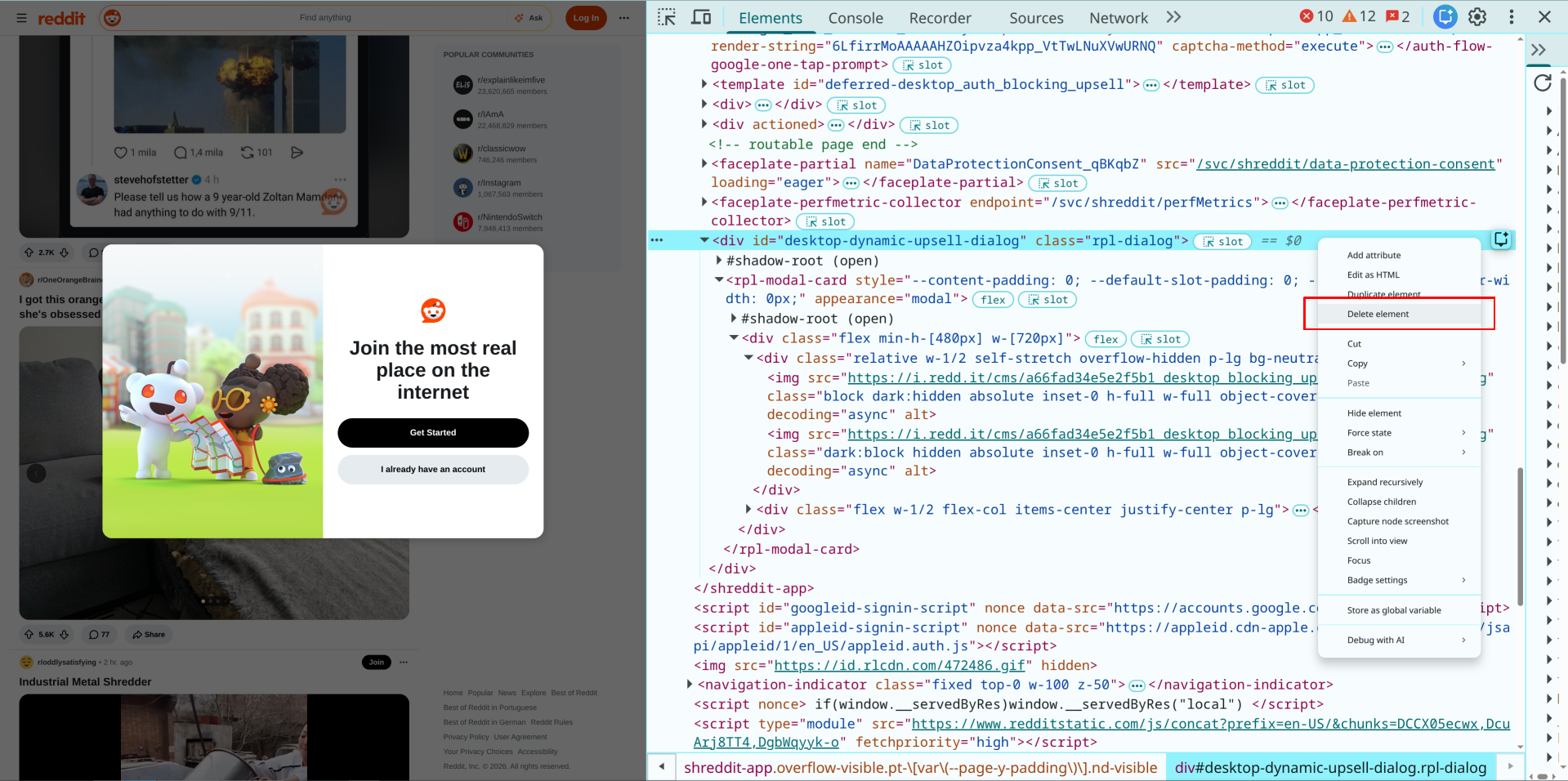The width and height of the screenshot is (1568, 781).
Task: Open the r/explainlikeimfive community avatar
Action: [463, 85]
